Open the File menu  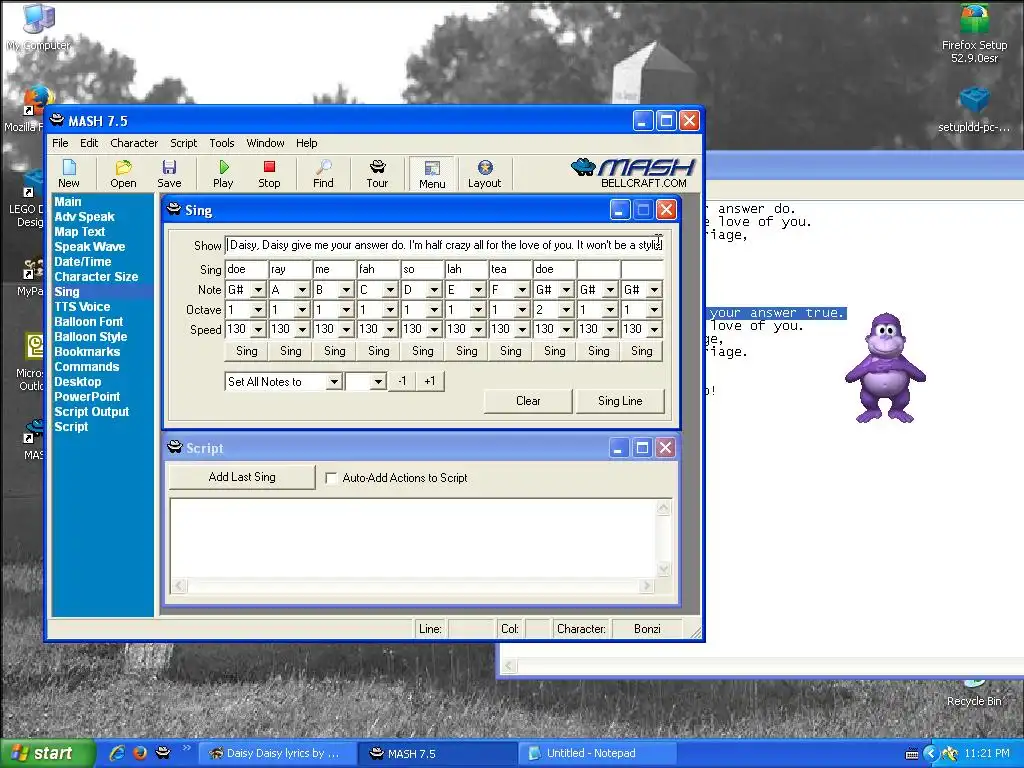60,143
